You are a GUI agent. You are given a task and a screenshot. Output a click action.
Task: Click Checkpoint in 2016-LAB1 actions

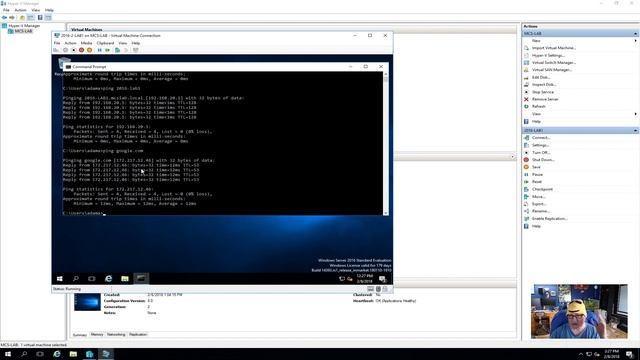coord(542,189)
